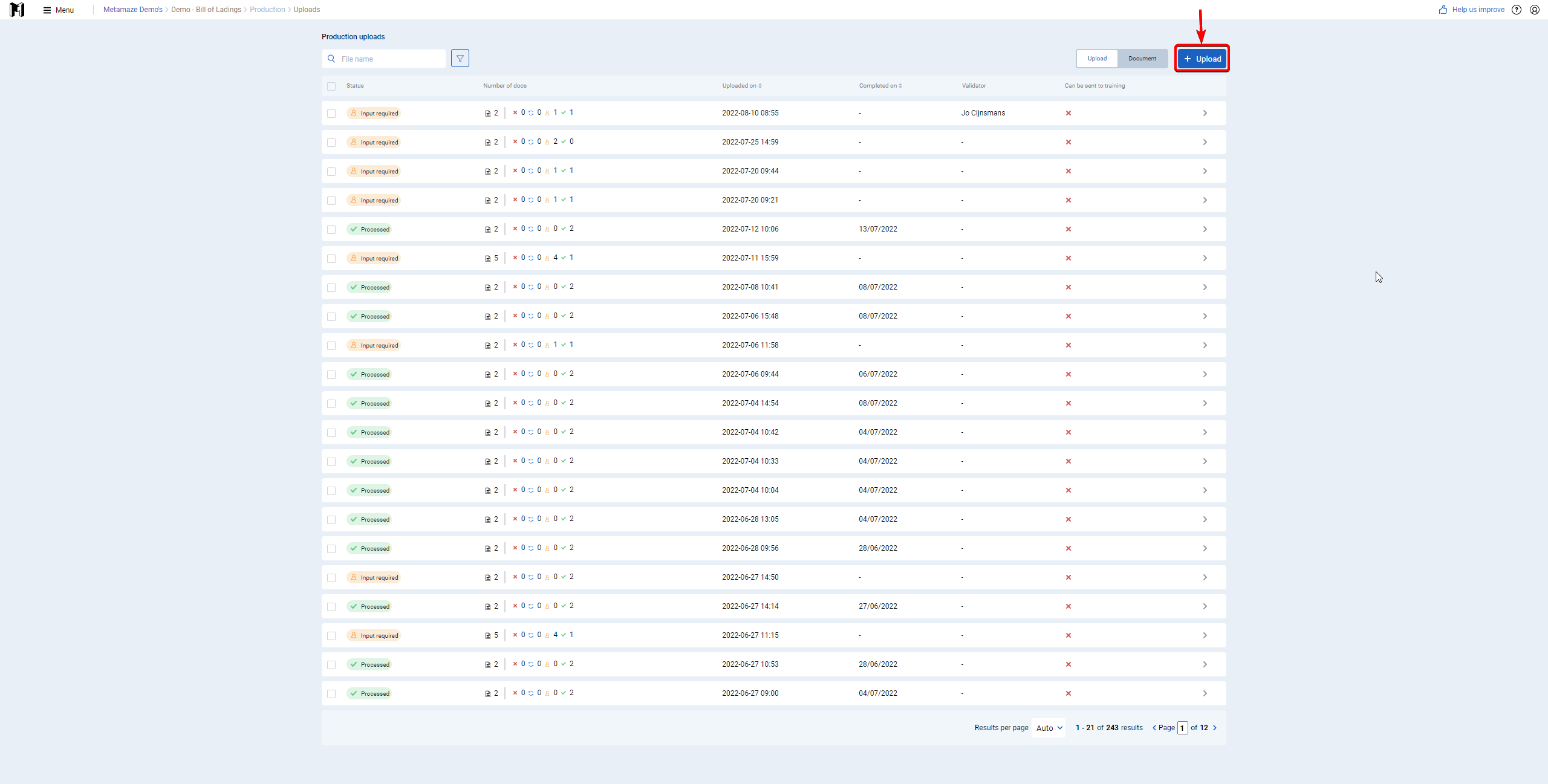The height and width of the screenshot is (784, 1548).
Task: Click Demo - Bill of Ladings breadcrumb
Action: coord(206,10)
